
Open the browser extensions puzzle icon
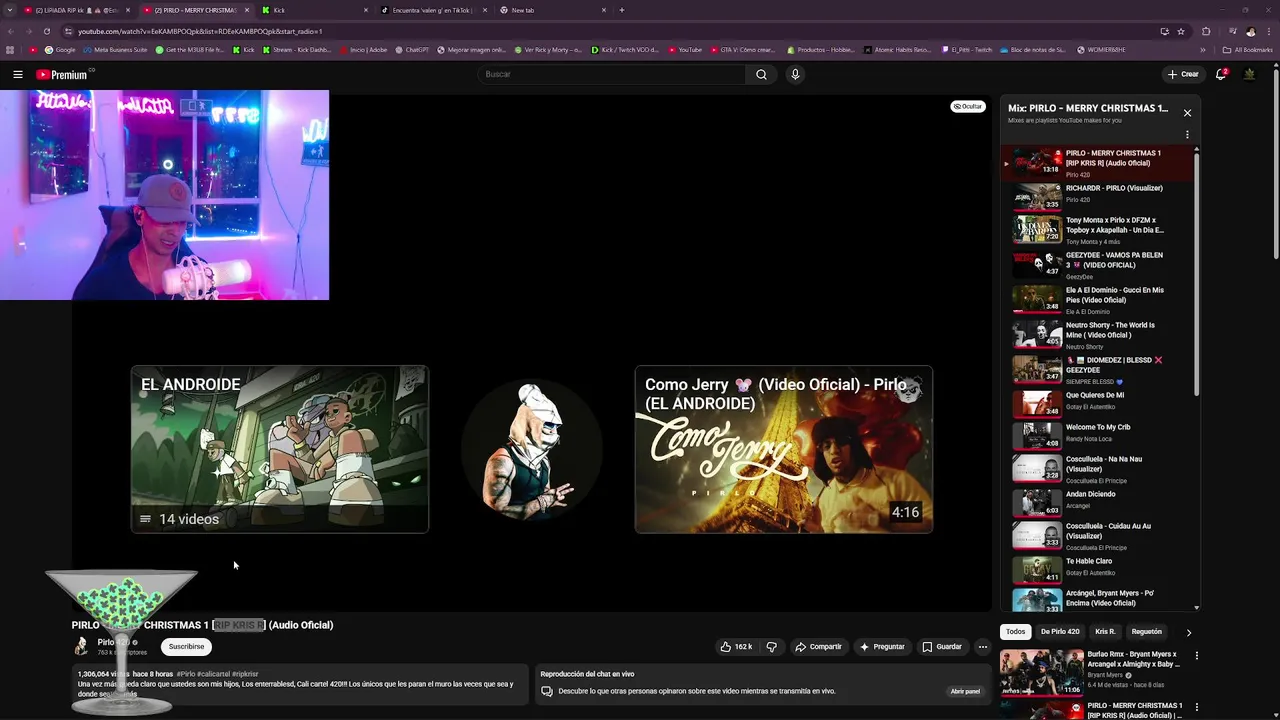pos(1206,31)
